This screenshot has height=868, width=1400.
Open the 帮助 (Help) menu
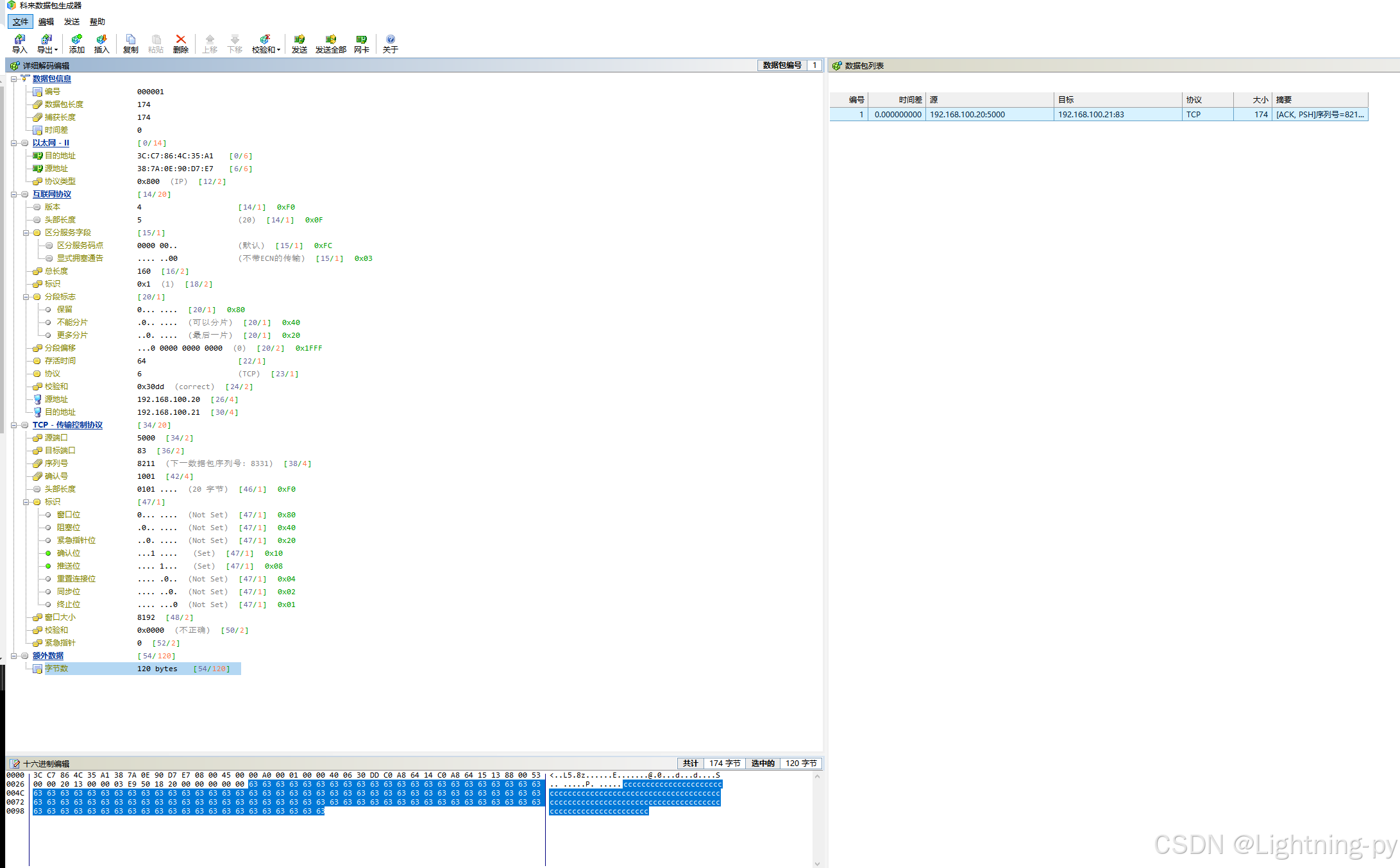point(97,22)
